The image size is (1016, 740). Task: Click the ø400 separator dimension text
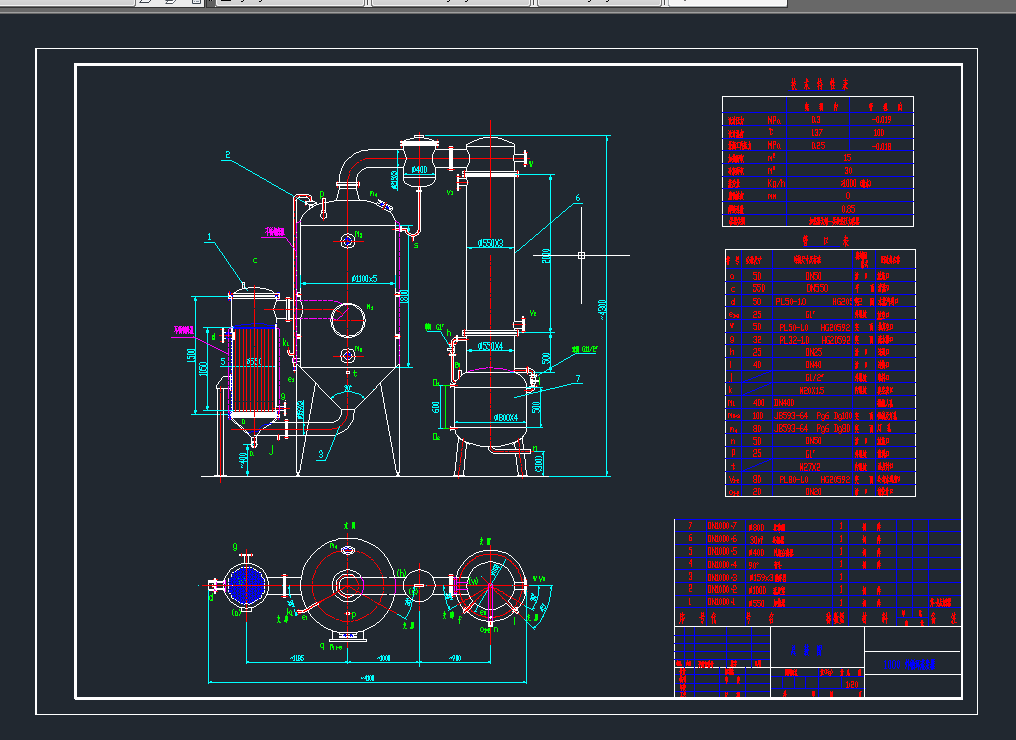tap(419, 170)
